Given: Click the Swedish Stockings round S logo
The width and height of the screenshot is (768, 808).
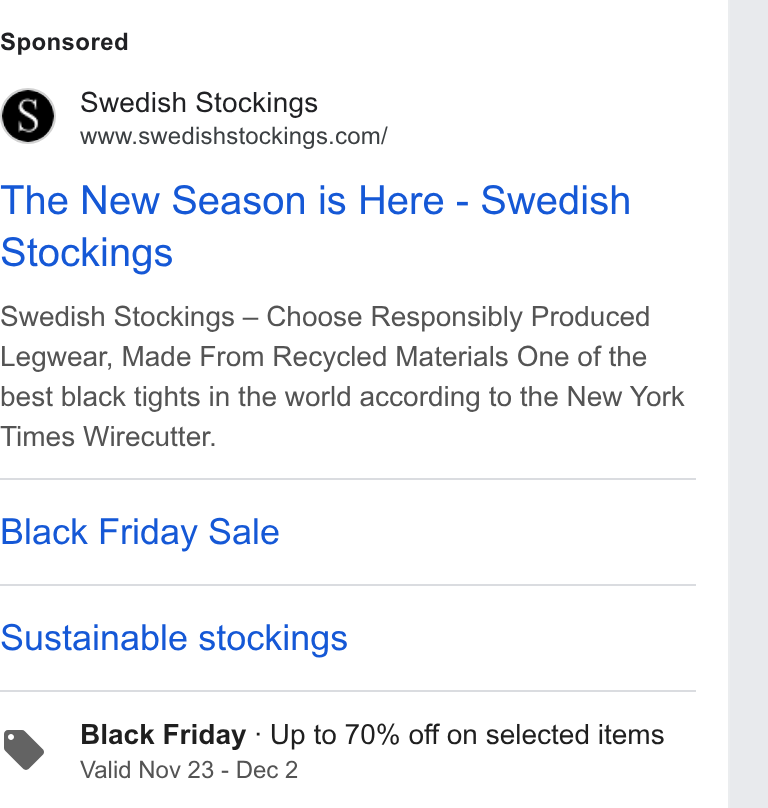Looking at the screenshot, I should (x=28, y=116).
